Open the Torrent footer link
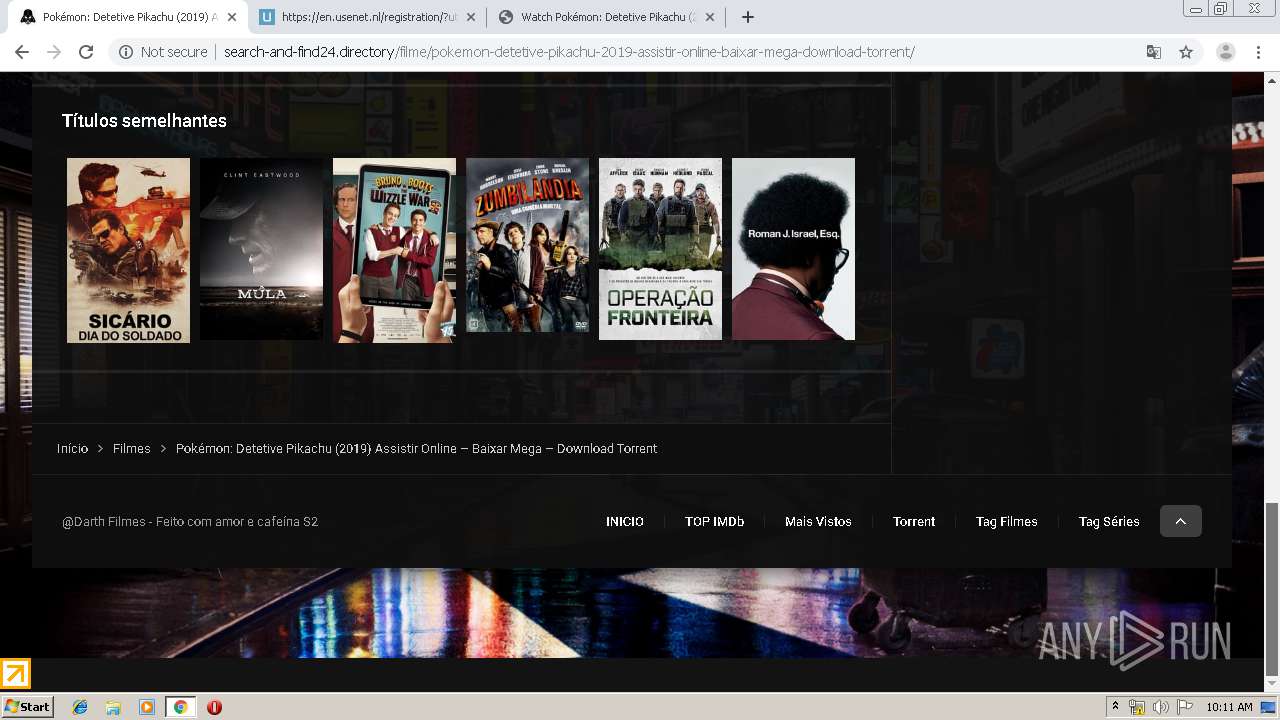1280x720 pixels. pos(914,521)
